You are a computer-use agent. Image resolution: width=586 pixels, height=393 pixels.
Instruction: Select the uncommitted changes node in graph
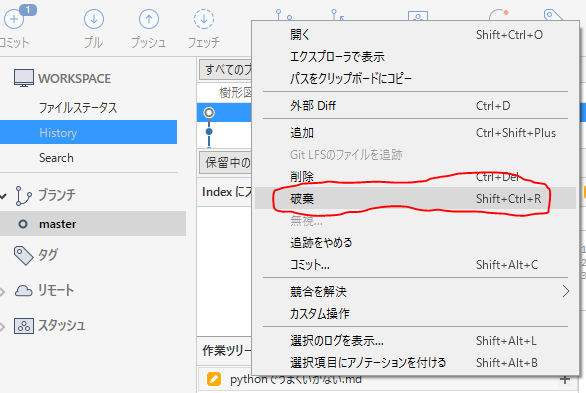click(209, 112)
